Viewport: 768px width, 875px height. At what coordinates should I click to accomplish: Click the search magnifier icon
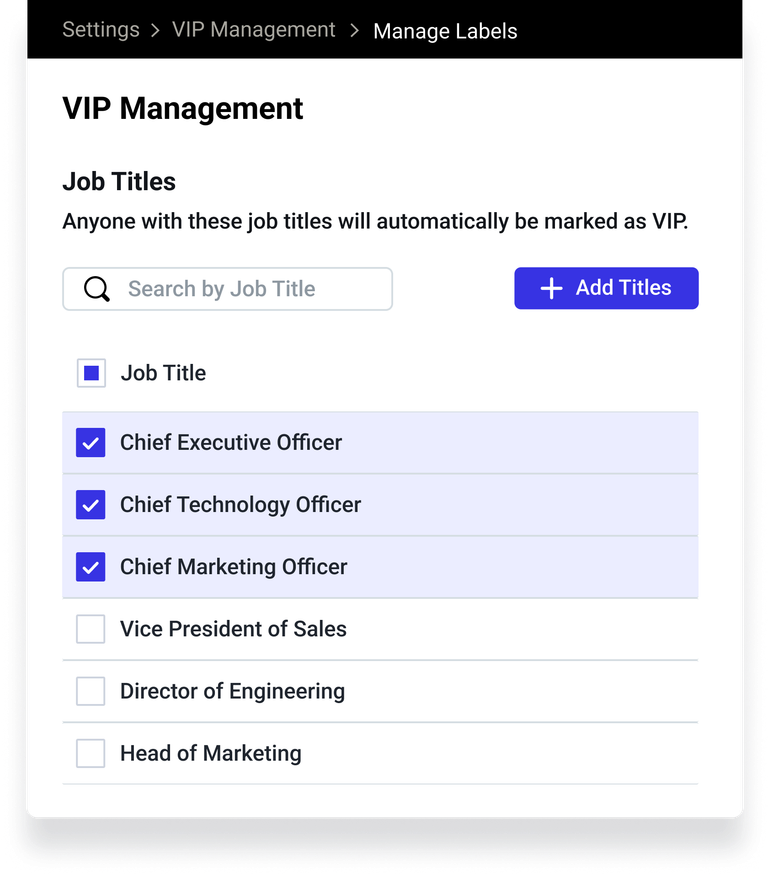tap(96, 288)
